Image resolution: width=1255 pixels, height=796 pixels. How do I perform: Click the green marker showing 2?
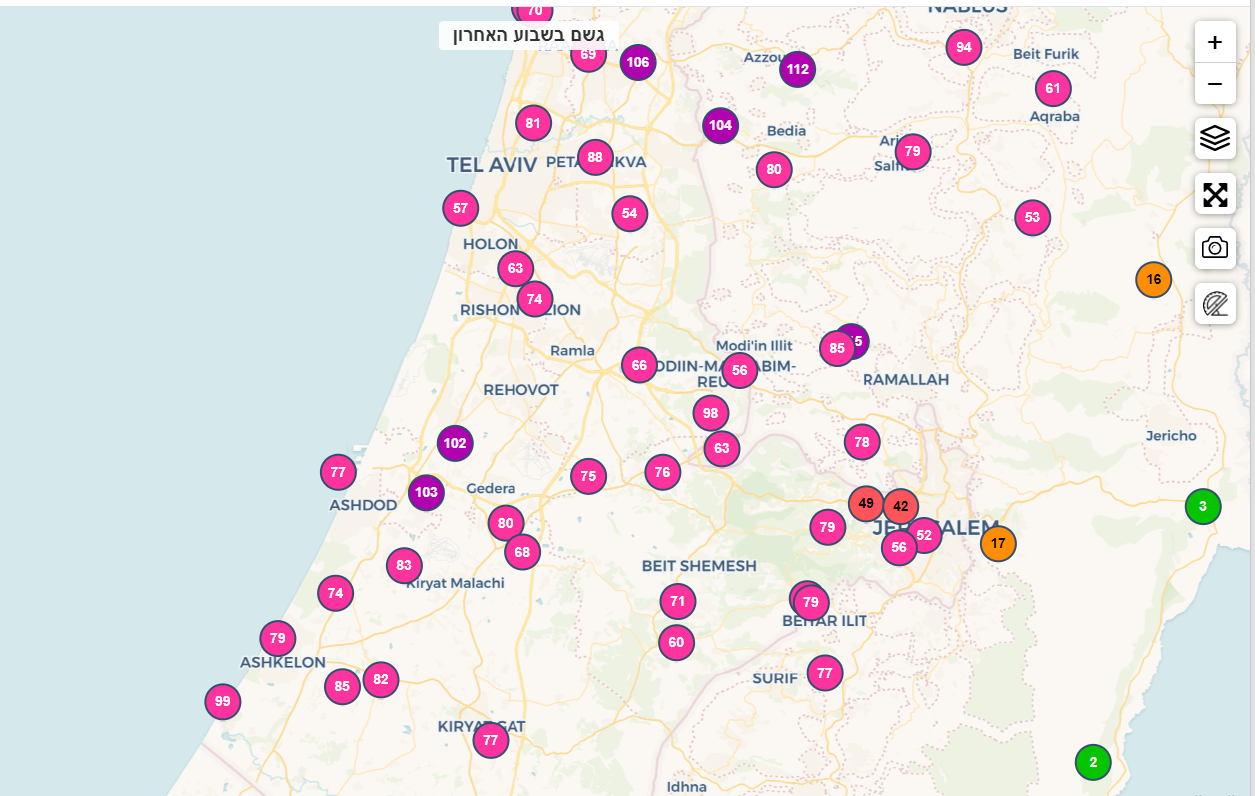pyautogui.click(x=1093, y=762)
